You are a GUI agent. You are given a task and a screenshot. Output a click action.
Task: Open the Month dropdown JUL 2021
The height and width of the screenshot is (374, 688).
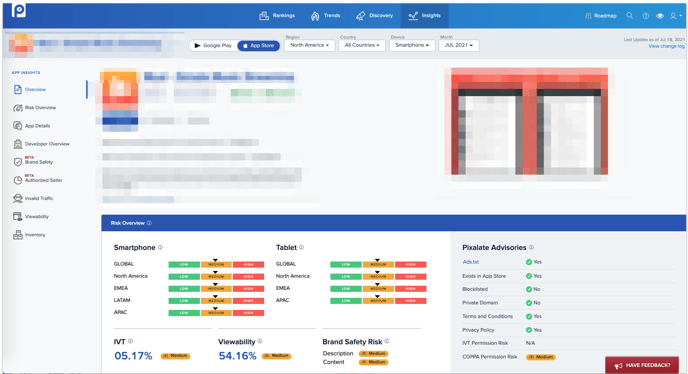click(x=459, y=45)
